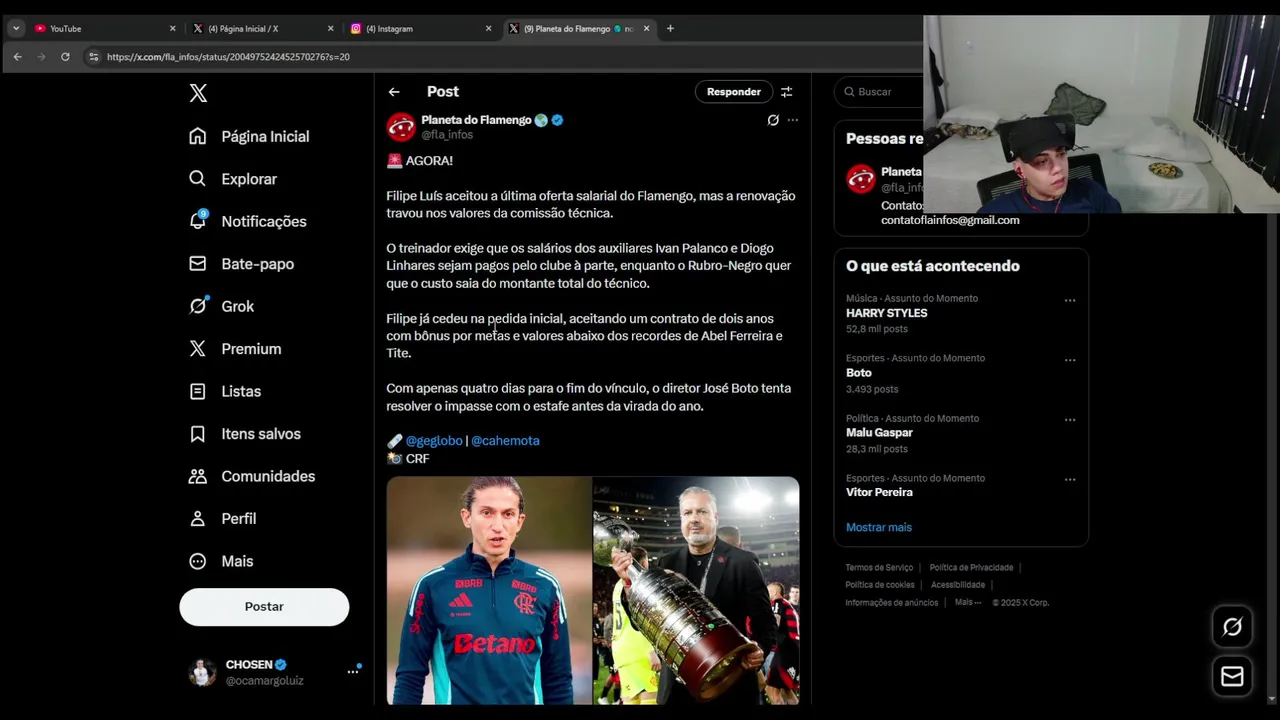Close the YouTube tab
Viewport: 1280px width, 720px height.
pos(172,29)
